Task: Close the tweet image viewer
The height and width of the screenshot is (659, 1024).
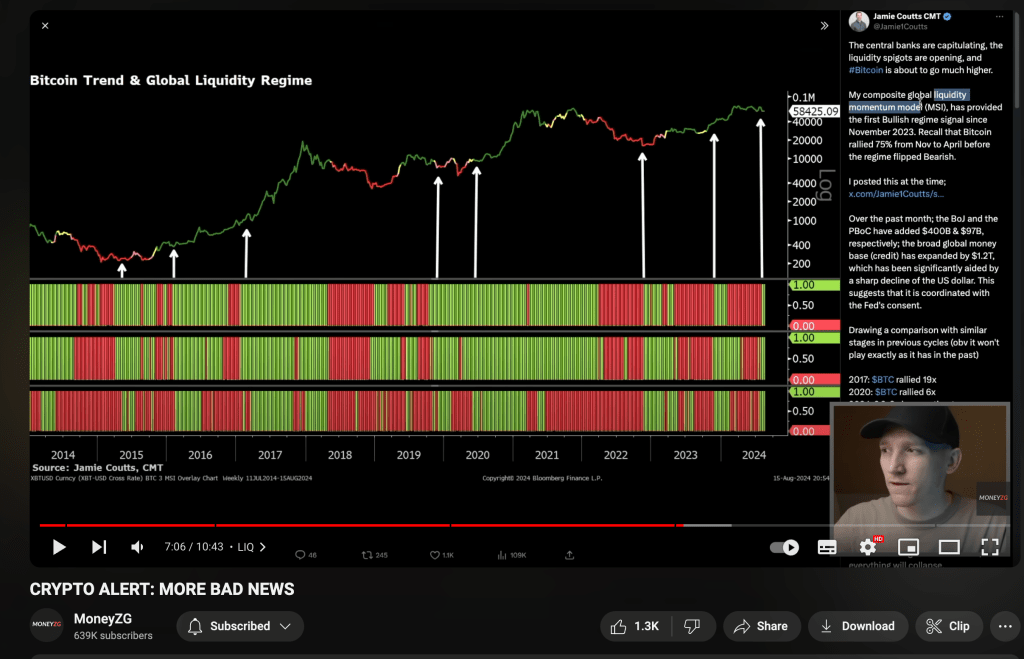Action: [45, 26]
